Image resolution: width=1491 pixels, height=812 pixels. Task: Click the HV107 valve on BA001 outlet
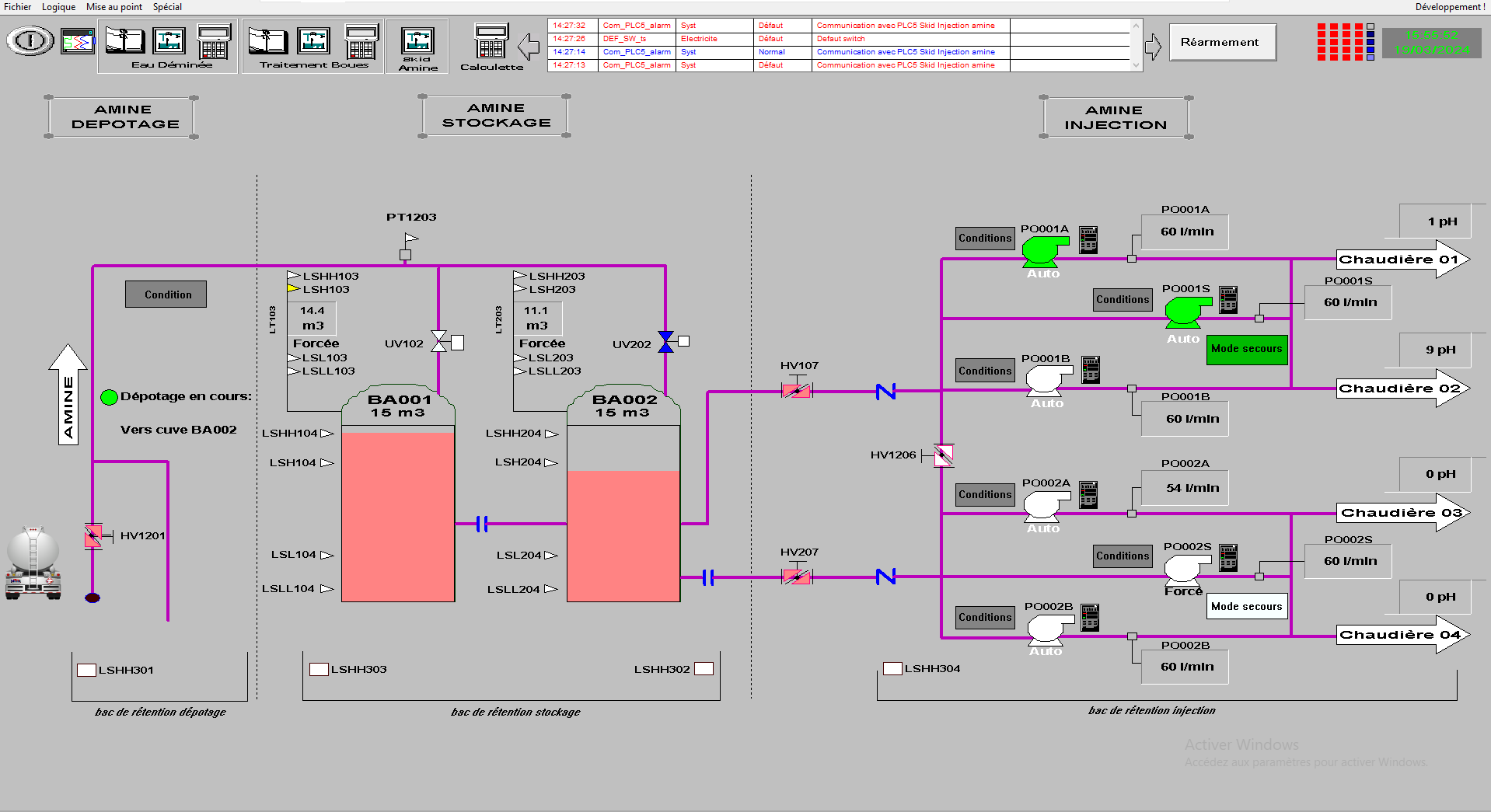[796, 391]
